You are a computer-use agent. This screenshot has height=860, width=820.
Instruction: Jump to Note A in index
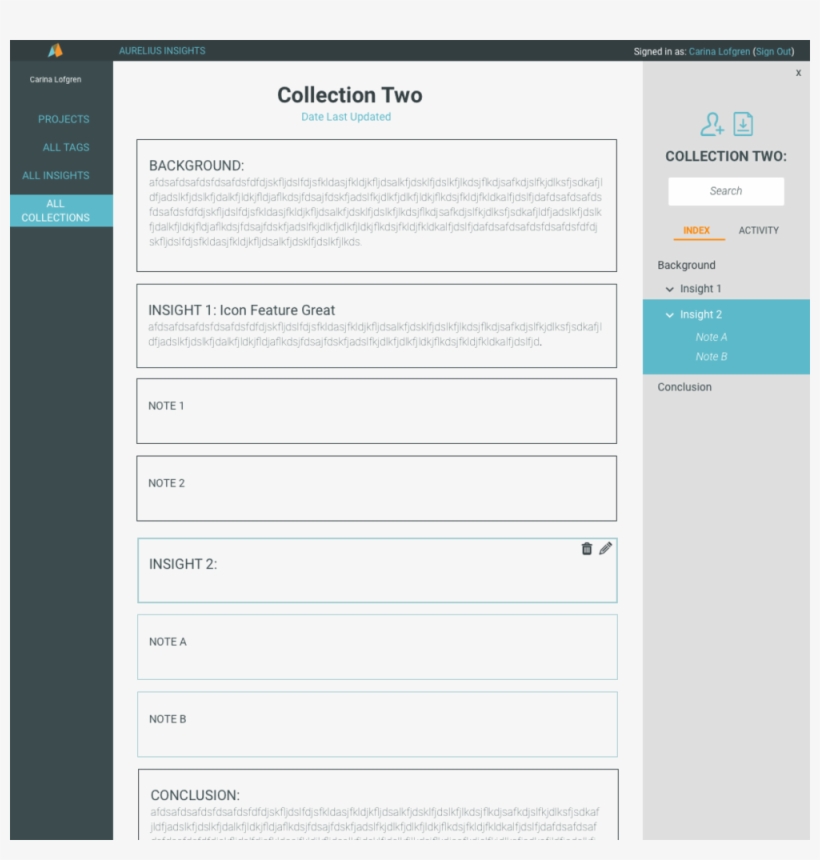pyautogui.click(x=711, y=337)
